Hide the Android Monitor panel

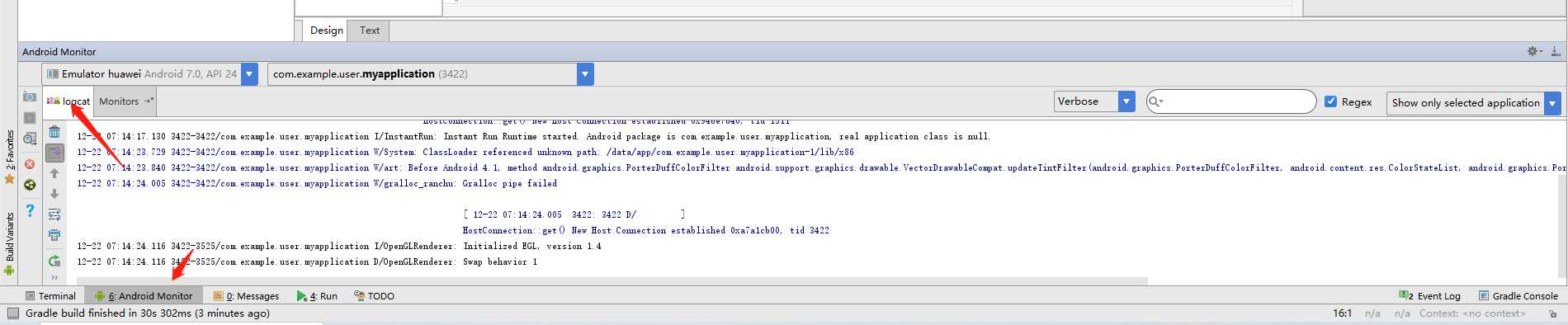[x=1555, y=51]
